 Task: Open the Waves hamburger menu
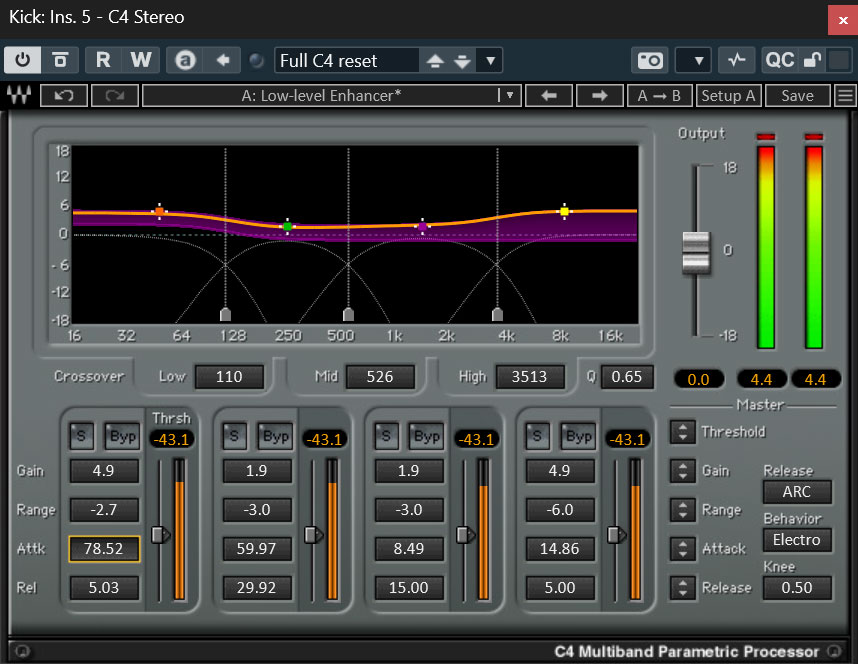tap(846, 96)
